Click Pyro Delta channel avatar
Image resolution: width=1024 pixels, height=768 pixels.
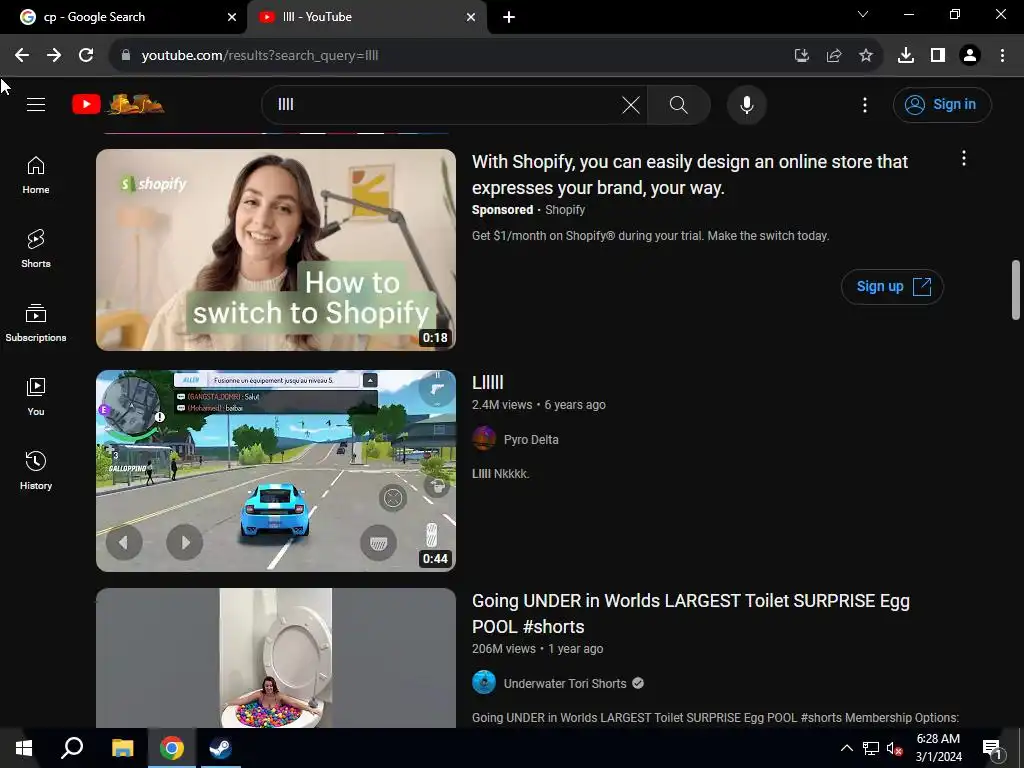pyautogui.click(x=484, y=439)
